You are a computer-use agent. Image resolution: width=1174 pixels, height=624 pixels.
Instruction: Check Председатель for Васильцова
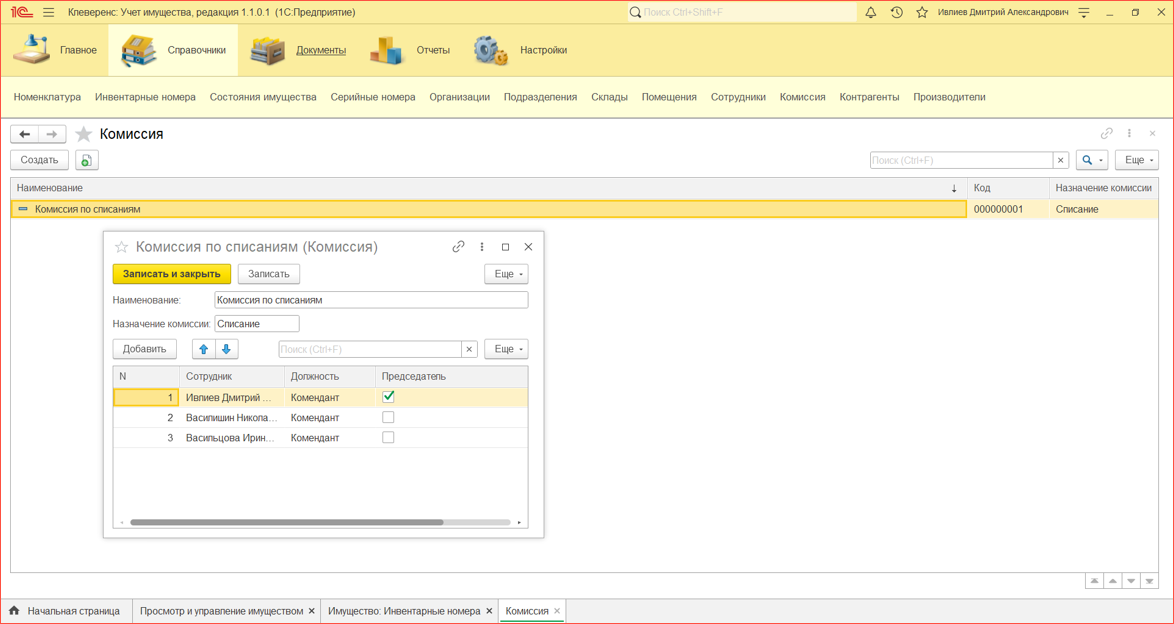point(388,437)
